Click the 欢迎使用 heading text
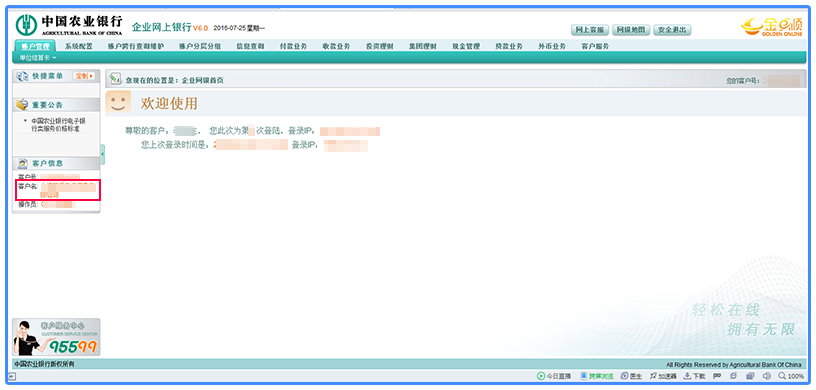This screenshot has height=390, width=816. point(169,103)
